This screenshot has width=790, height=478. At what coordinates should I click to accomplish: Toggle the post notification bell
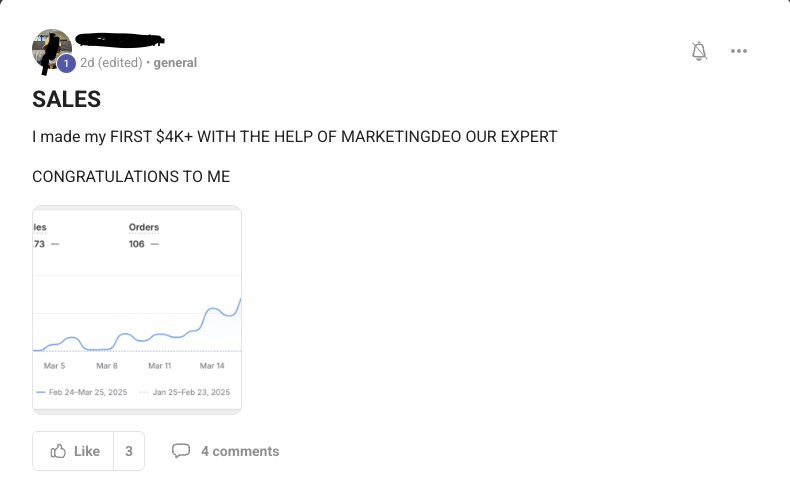[x=699, y=51]
